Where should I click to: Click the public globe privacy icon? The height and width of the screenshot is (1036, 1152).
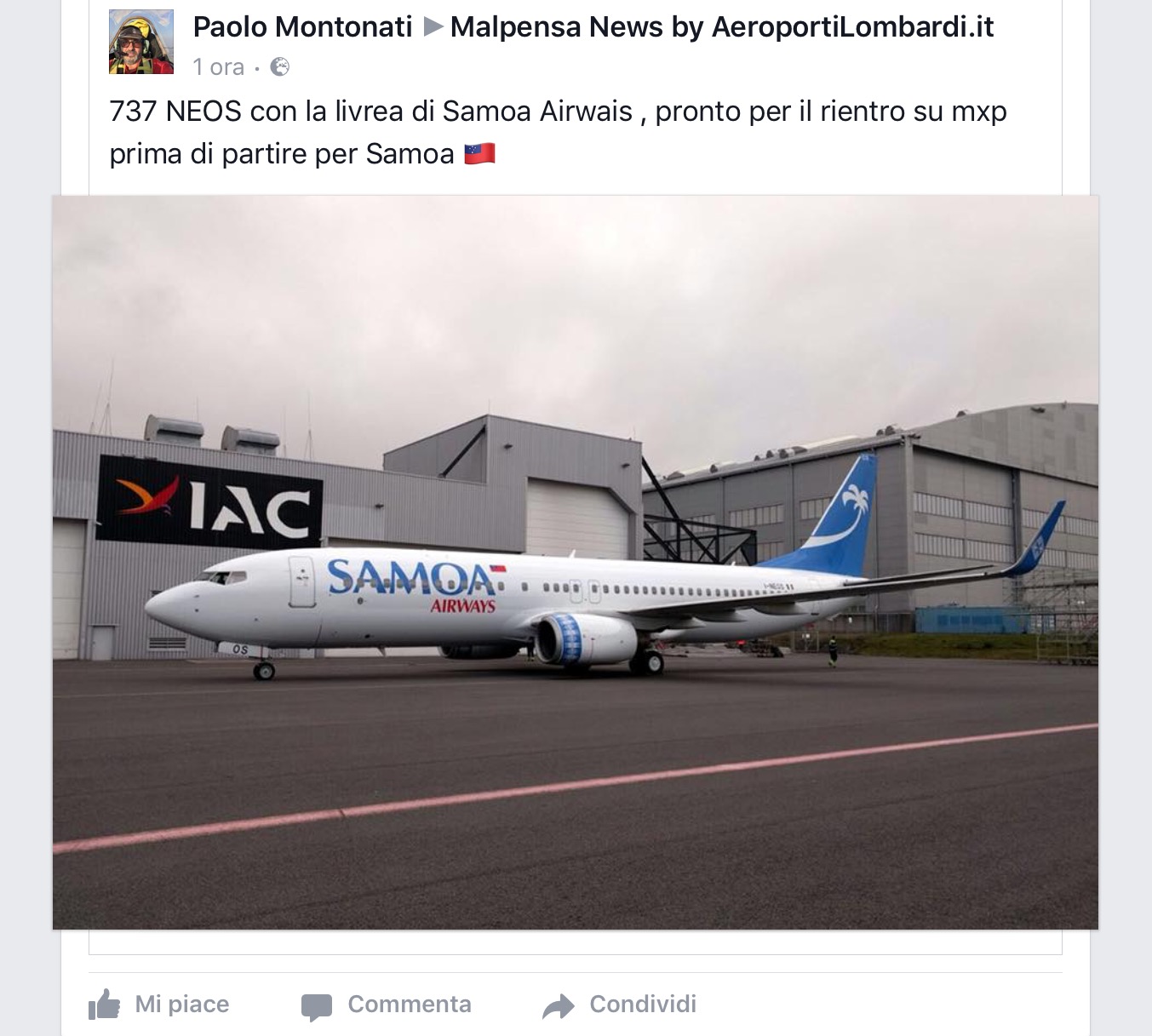[279, 66]
